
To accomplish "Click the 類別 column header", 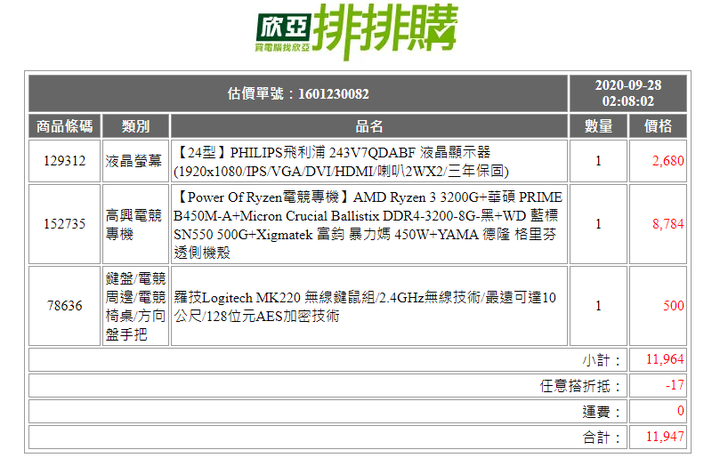I will 135,126.
